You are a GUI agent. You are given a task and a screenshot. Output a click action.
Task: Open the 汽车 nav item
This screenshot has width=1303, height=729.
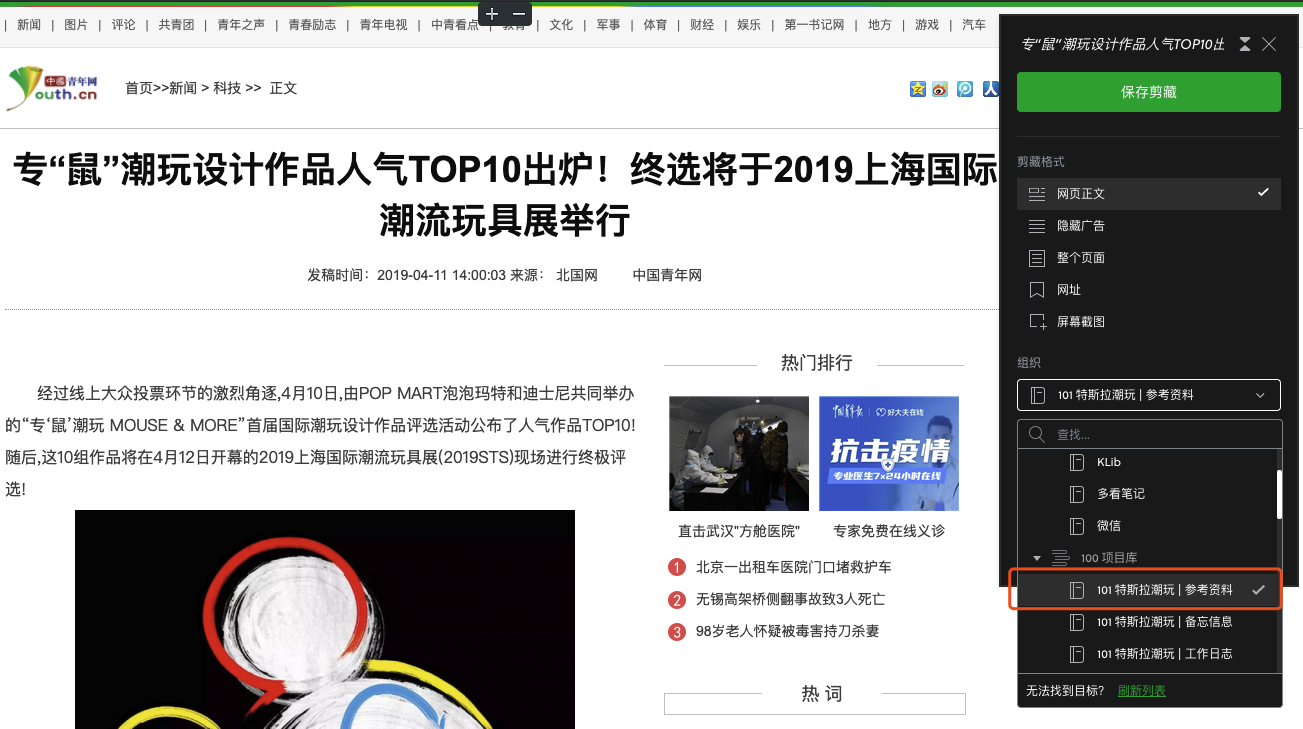[x=974, y=25]
